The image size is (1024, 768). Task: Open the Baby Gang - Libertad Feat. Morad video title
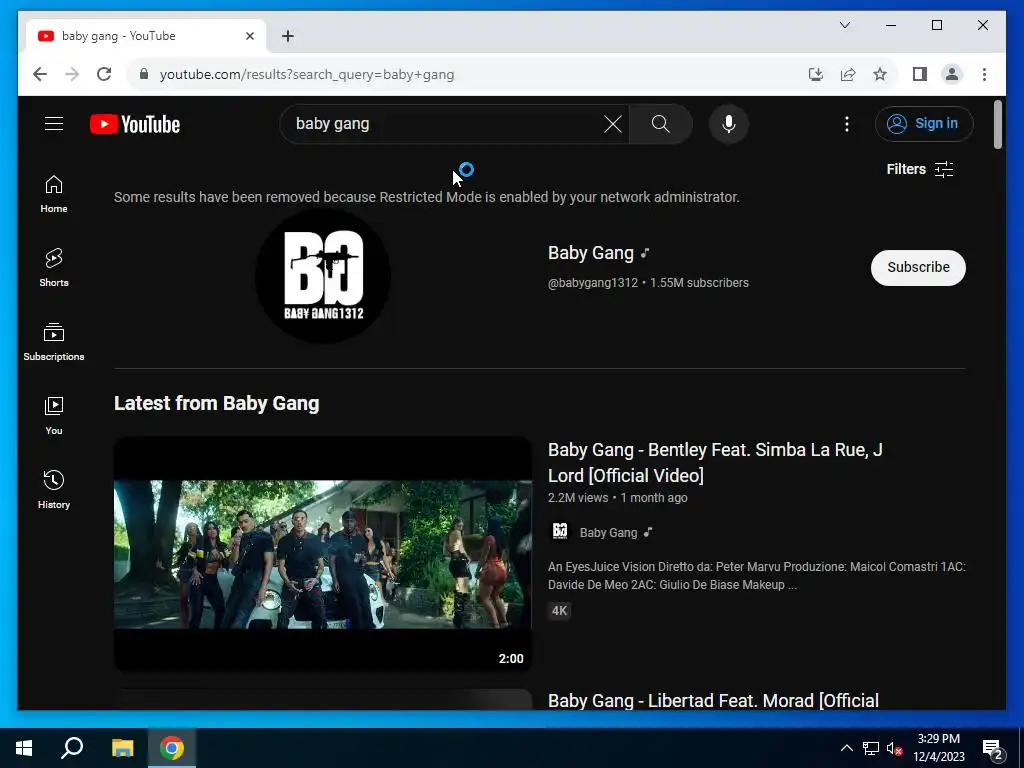713,701
